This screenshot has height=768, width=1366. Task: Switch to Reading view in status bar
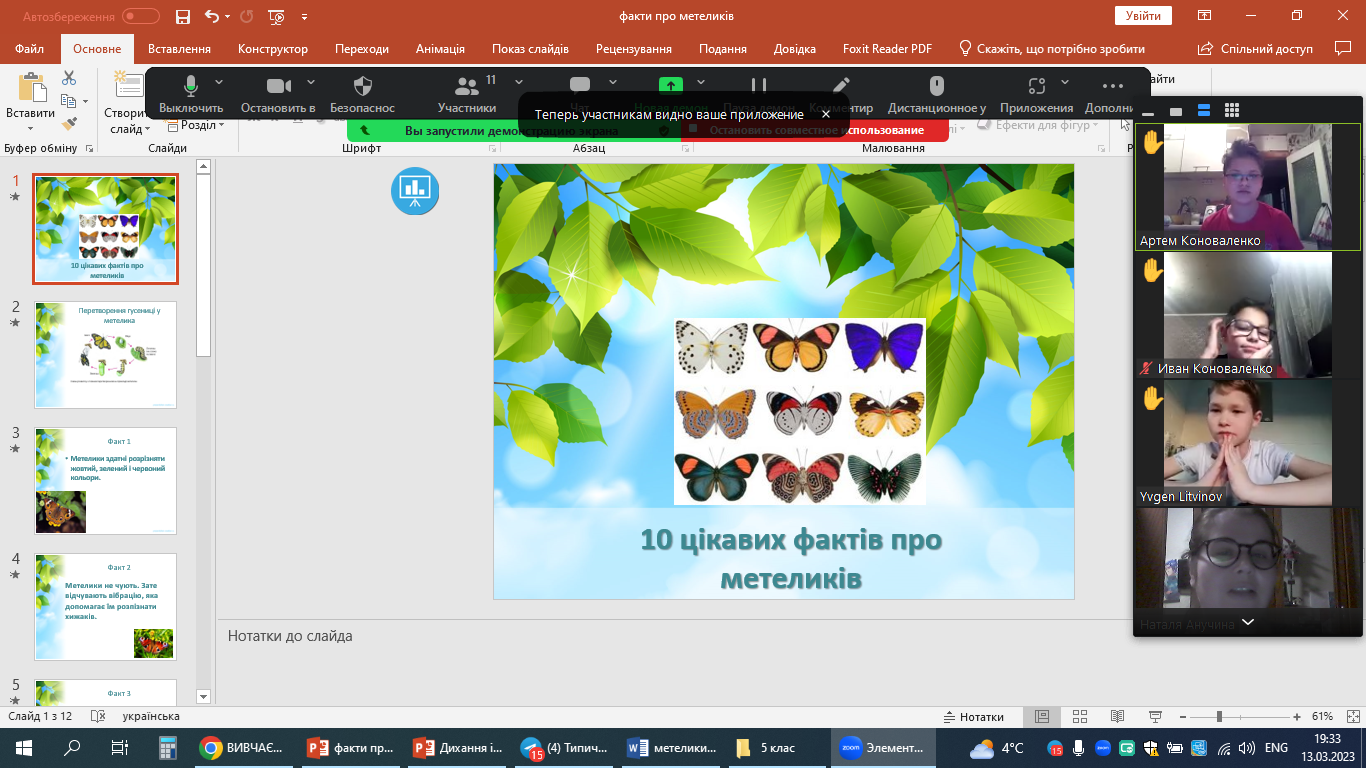[x=1117, y=717]
